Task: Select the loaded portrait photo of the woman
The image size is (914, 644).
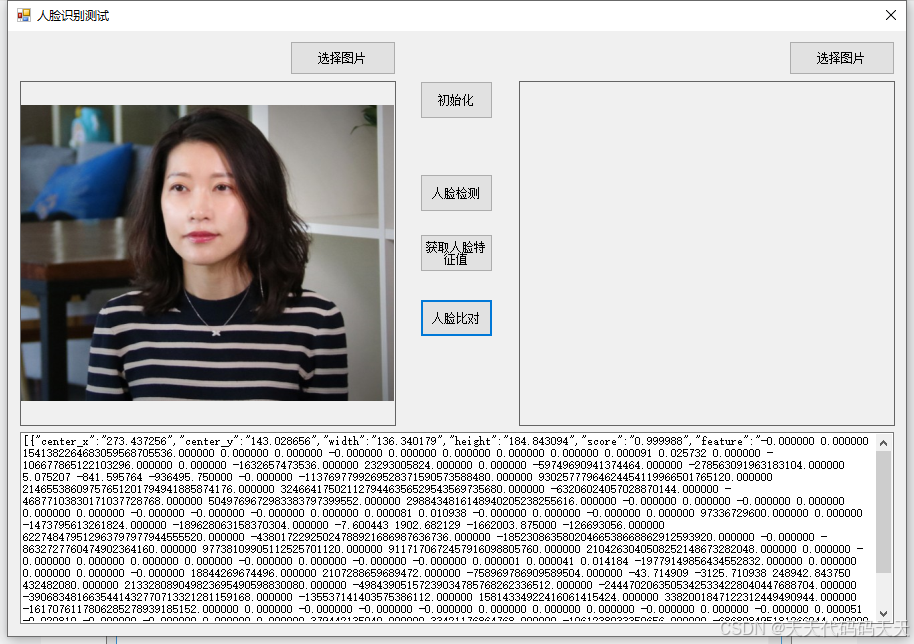Action: click(208, 253)
